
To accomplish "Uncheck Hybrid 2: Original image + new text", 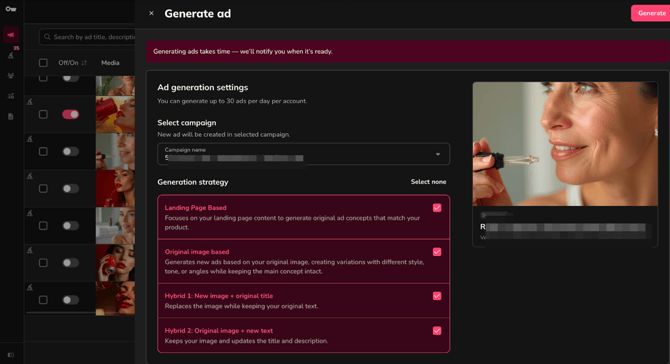I will [437, 331].
